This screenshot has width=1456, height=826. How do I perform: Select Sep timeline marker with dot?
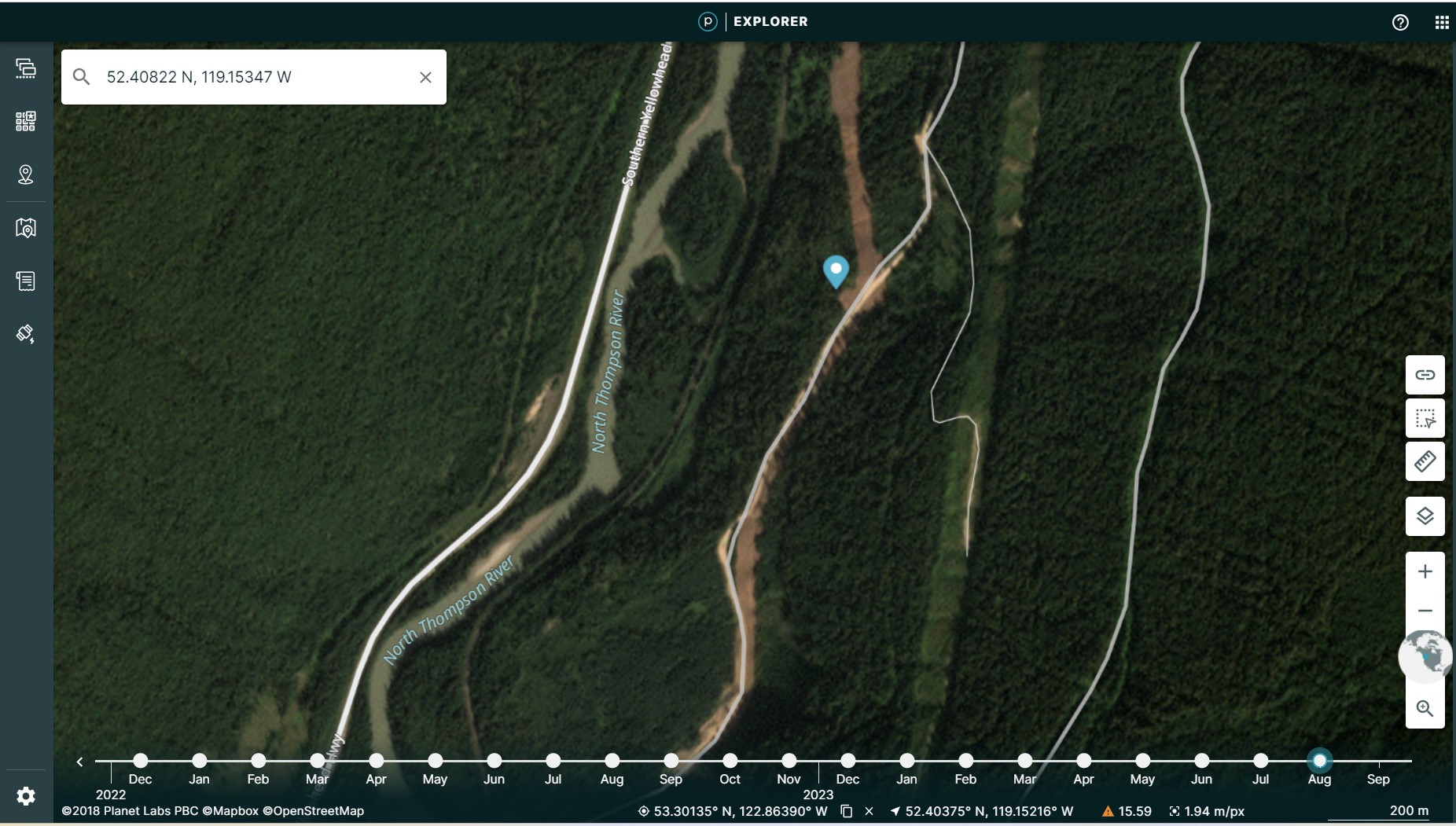click(x=671, y=761)
